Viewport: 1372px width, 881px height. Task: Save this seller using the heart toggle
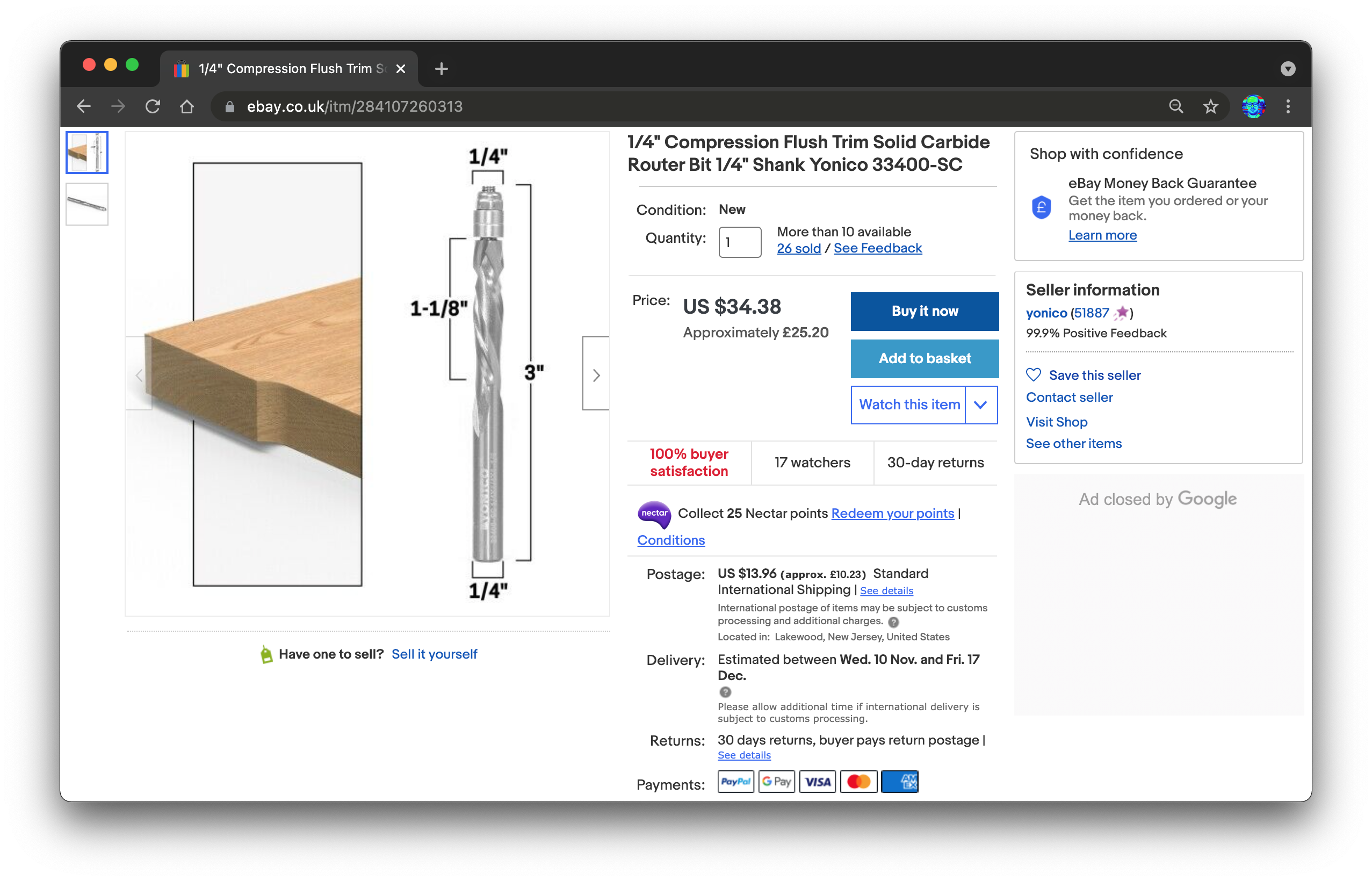(1034, 375)
